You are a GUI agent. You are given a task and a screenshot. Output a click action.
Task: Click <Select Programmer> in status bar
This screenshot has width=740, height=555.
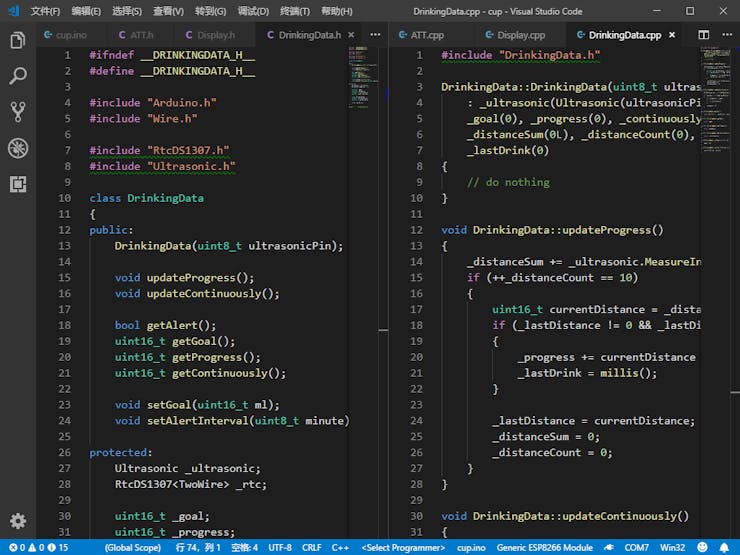404,548
